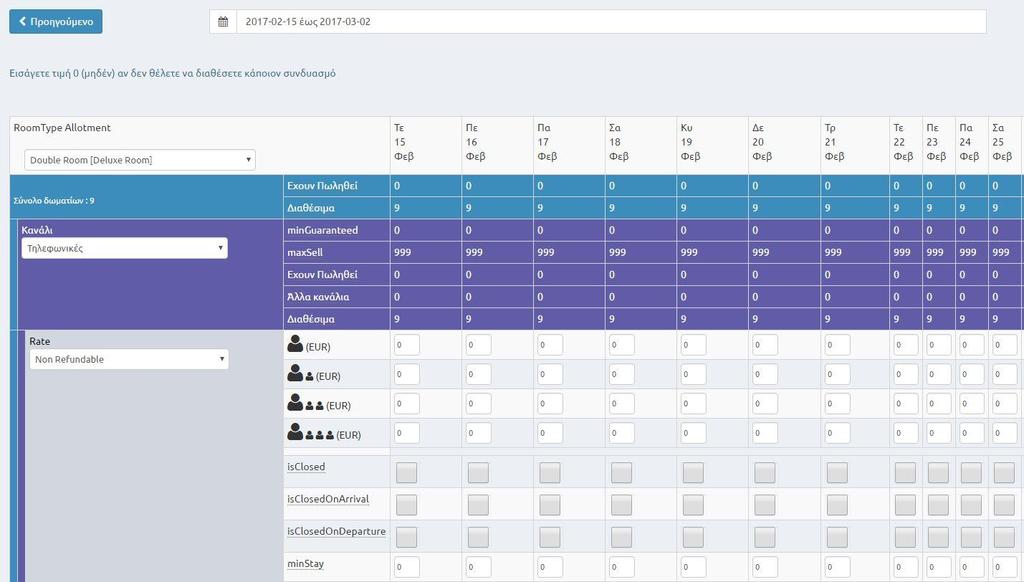Check isClosed for 19 Φεβ
The image size is (1024, 582).
[x=693, y=472]
